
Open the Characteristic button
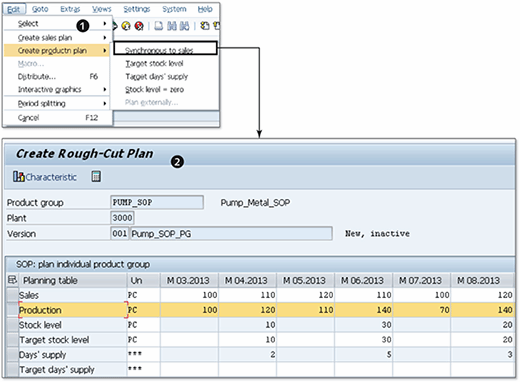45,177
